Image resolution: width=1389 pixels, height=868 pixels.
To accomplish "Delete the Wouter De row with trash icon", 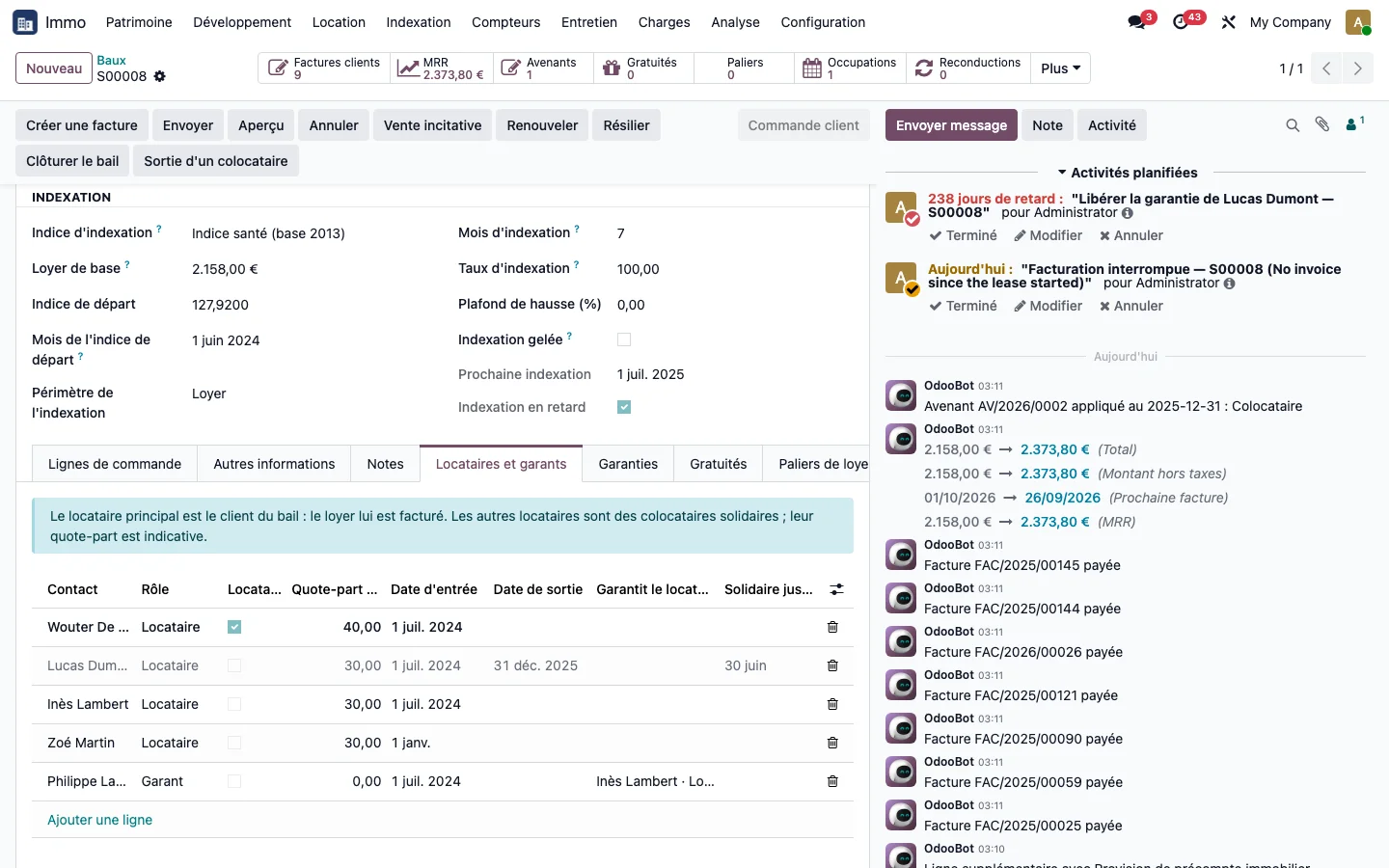I will pos(832,627).
